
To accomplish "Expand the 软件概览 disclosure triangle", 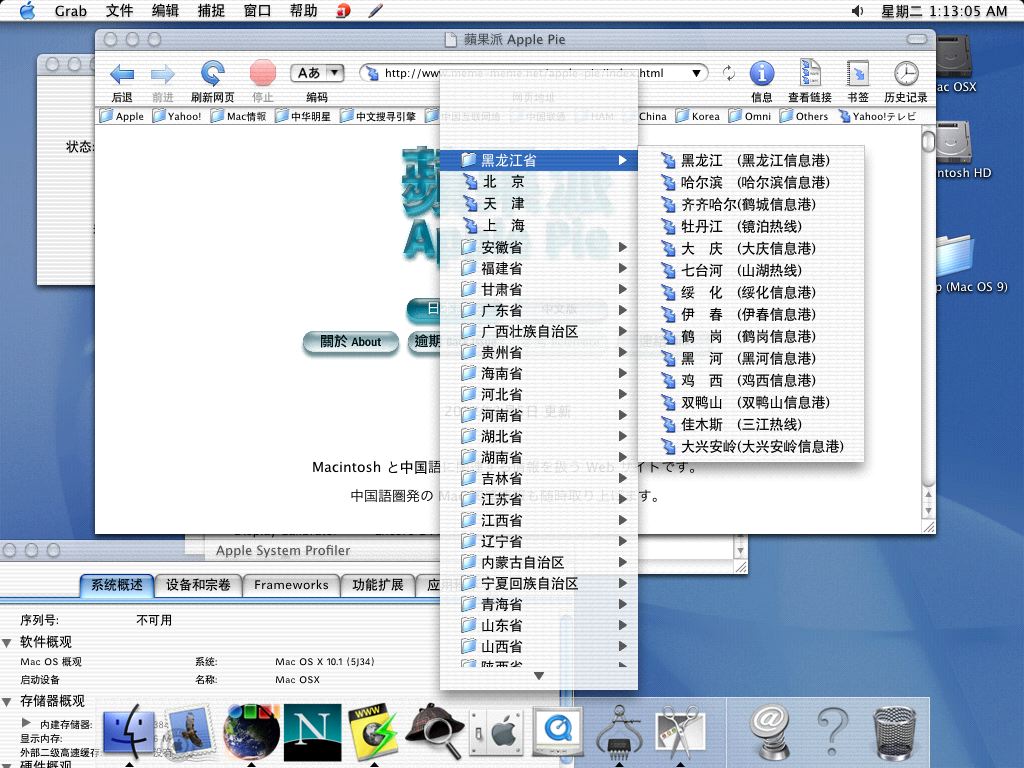I will point(8,642).
